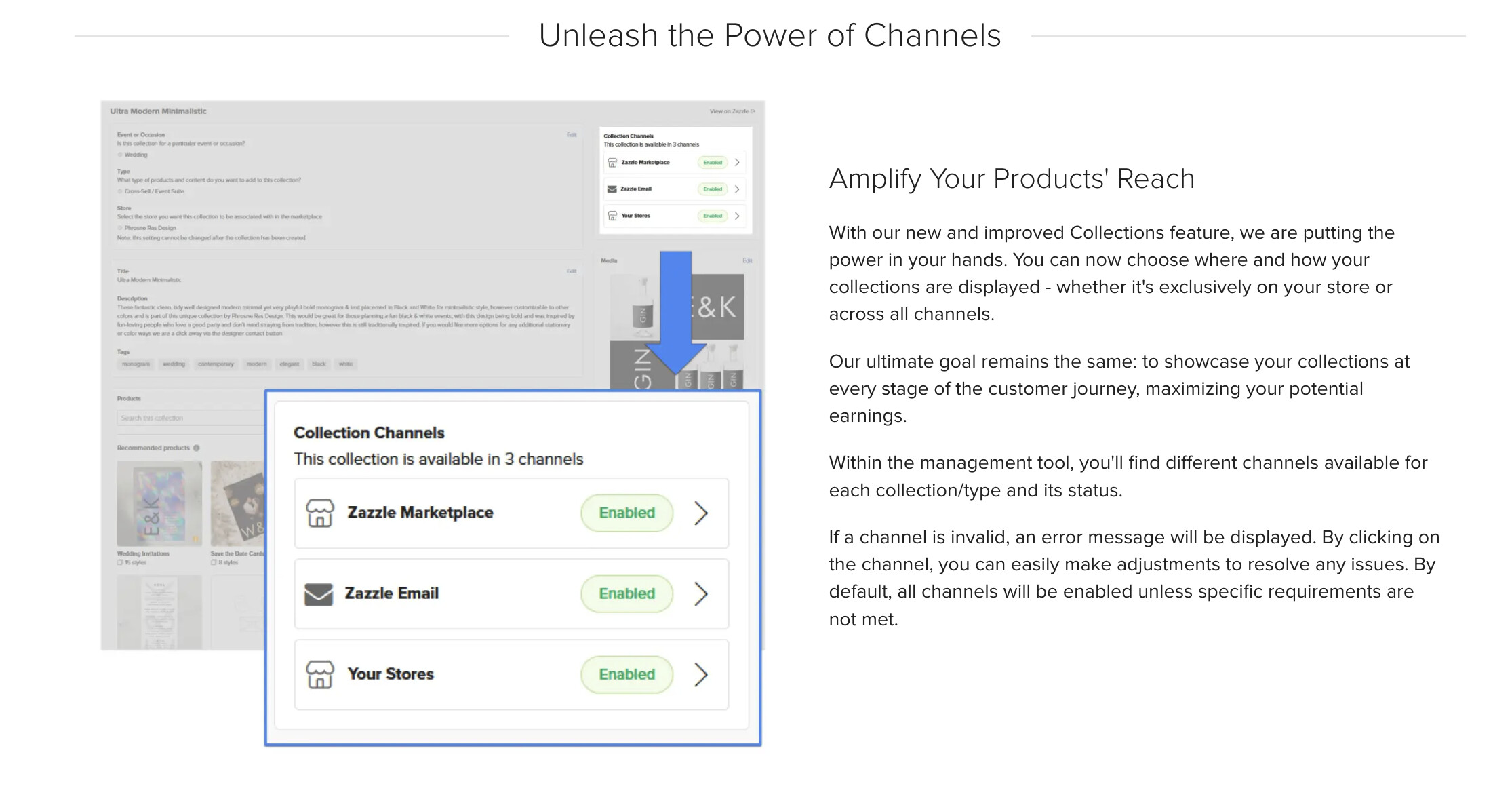Open the Save the Date Cards thumbnail
Viewport: 1512px width, 799px height.
coord(237,503)
